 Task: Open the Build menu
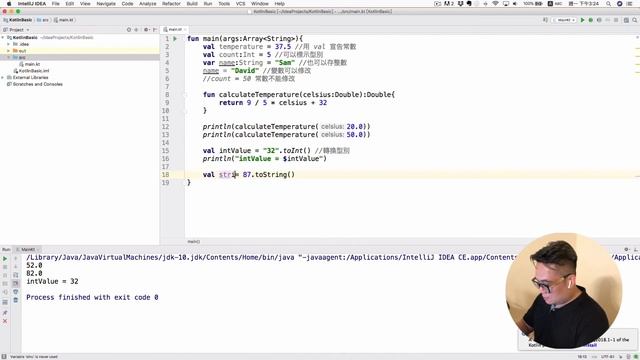(x=192, y=4)
